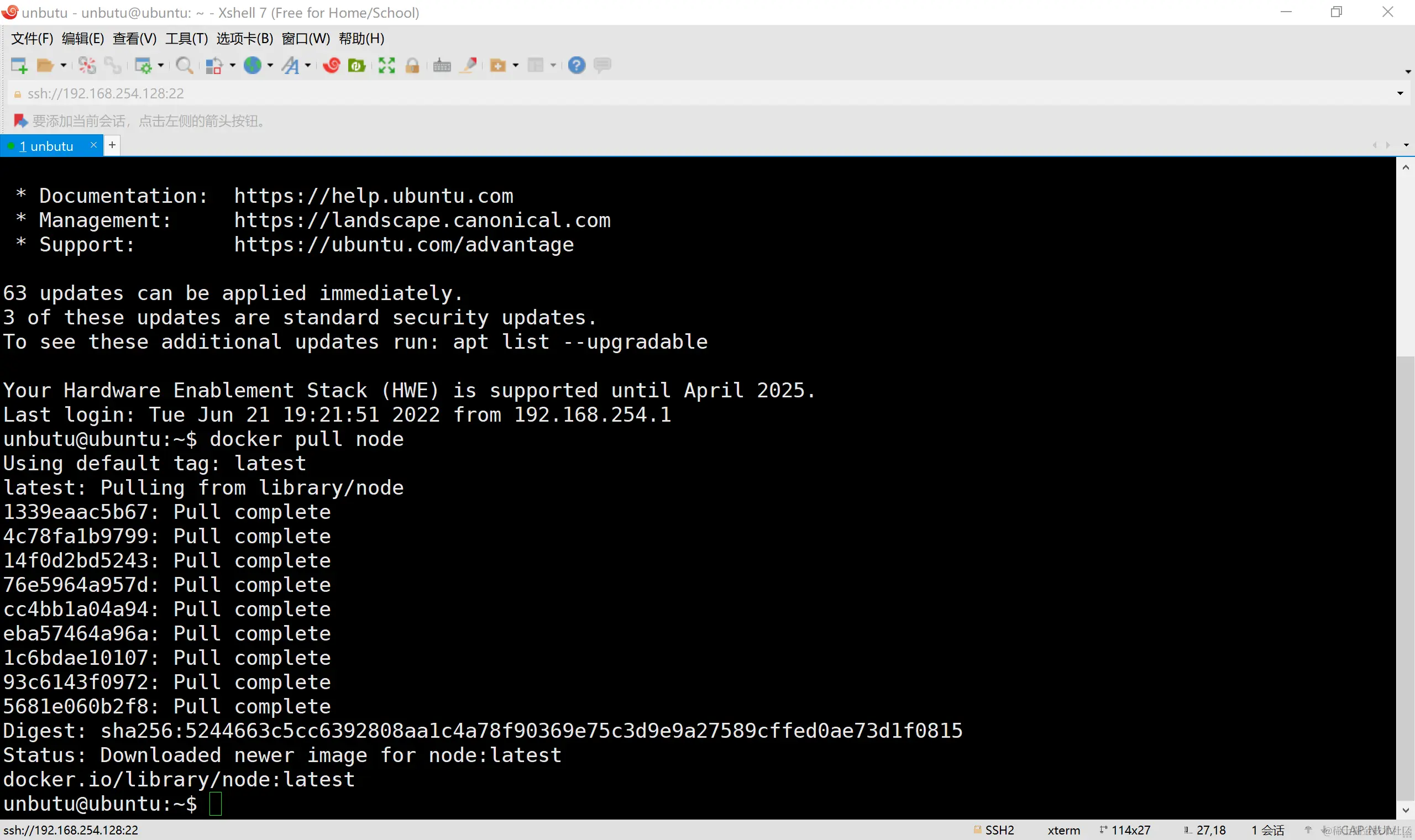Viewport: 1415px width, 840px height.
Task: Click the blue Help question mark icon
Action: (576, 66)
